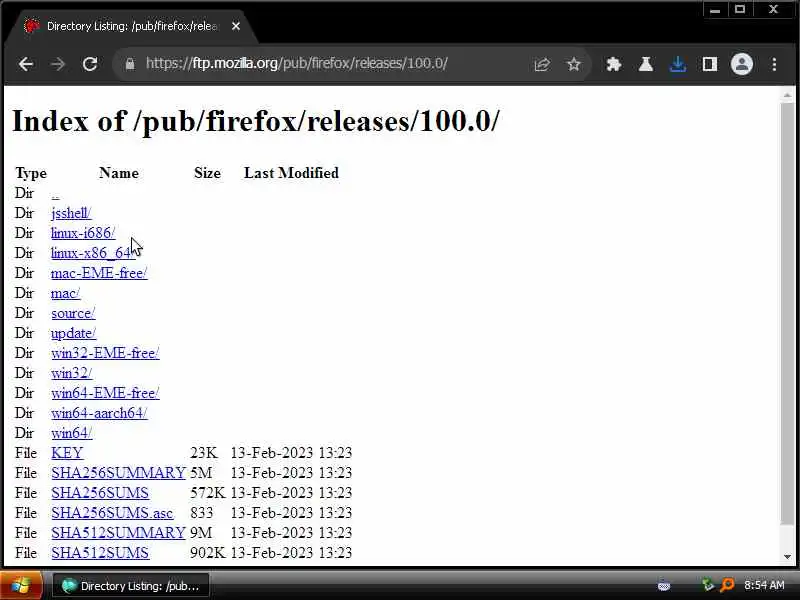Open the jsshell/ directory
This screenshot has height=600, width=800.
[x=71, y=213]
